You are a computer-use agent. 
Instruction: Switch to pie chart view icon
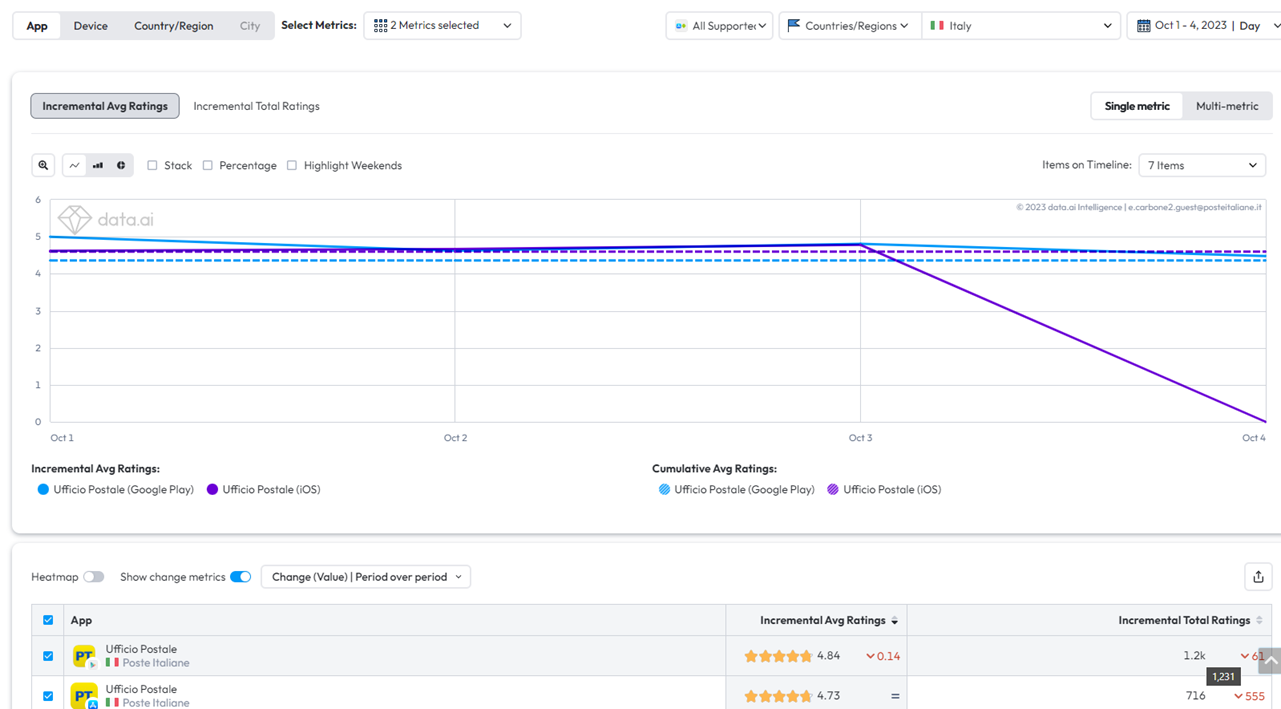point(121,165)
